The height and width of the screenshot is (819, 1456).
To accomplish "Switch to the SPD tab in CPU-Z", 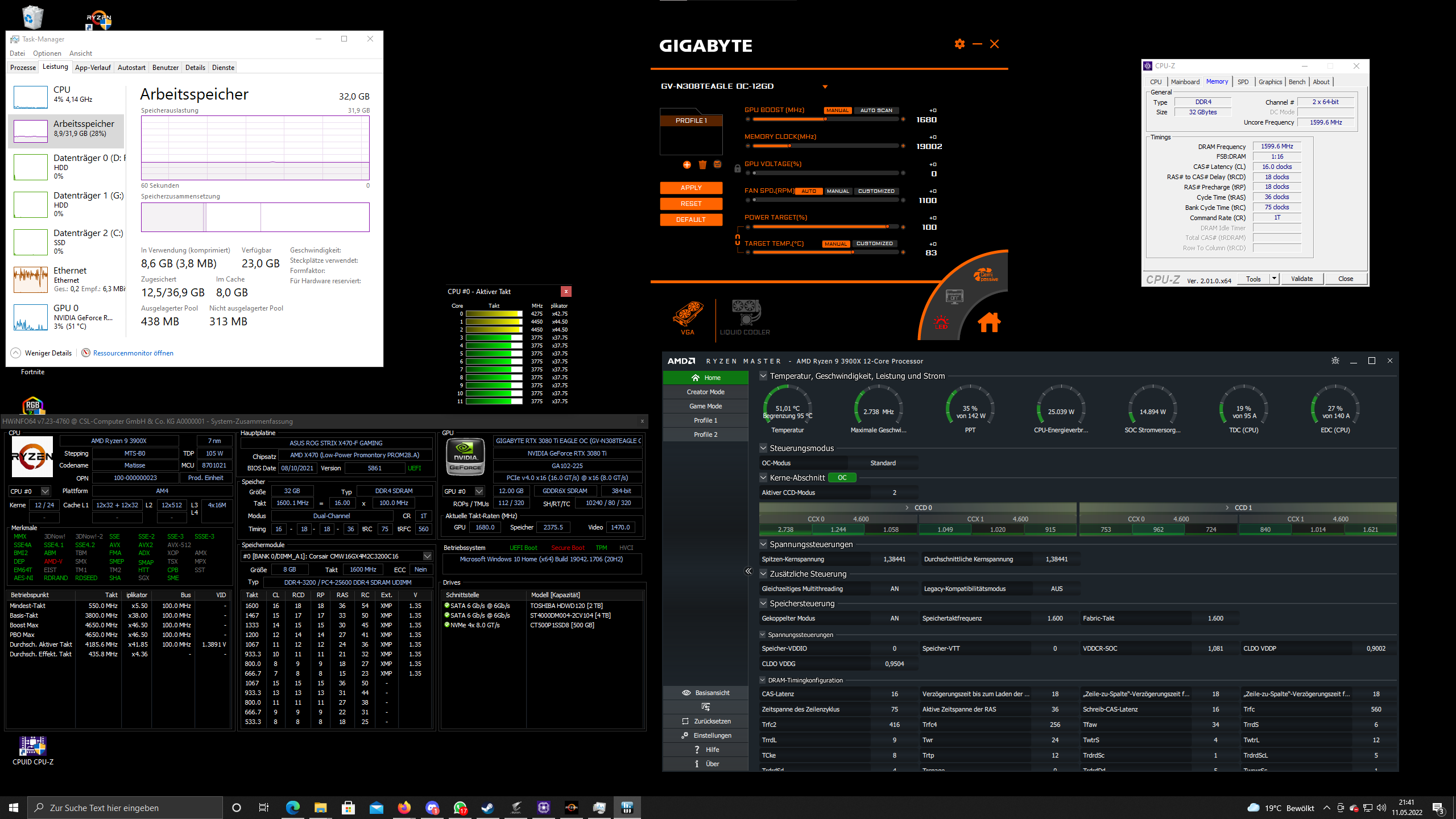I will click(x=1243, y=82).
